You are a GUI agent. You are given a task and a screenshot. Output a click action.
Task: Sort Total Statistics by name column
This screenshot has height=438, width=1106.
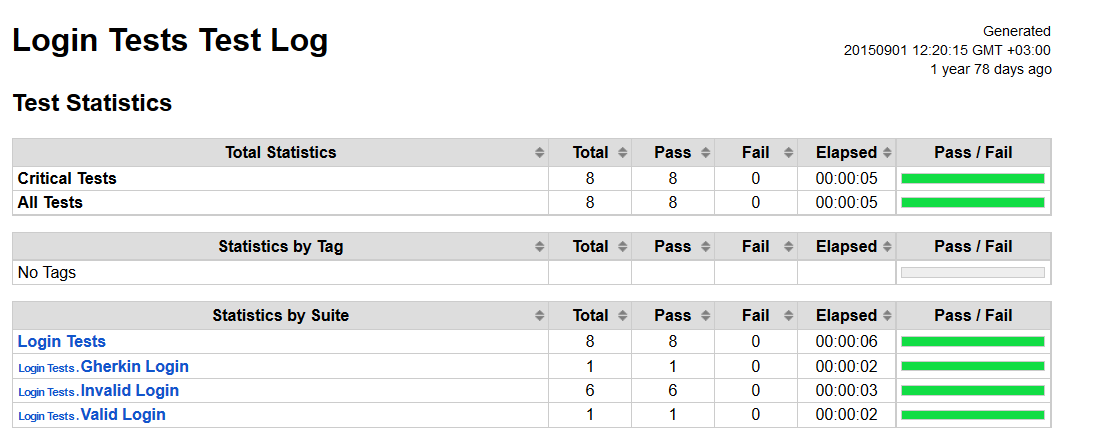coord(540,152)
